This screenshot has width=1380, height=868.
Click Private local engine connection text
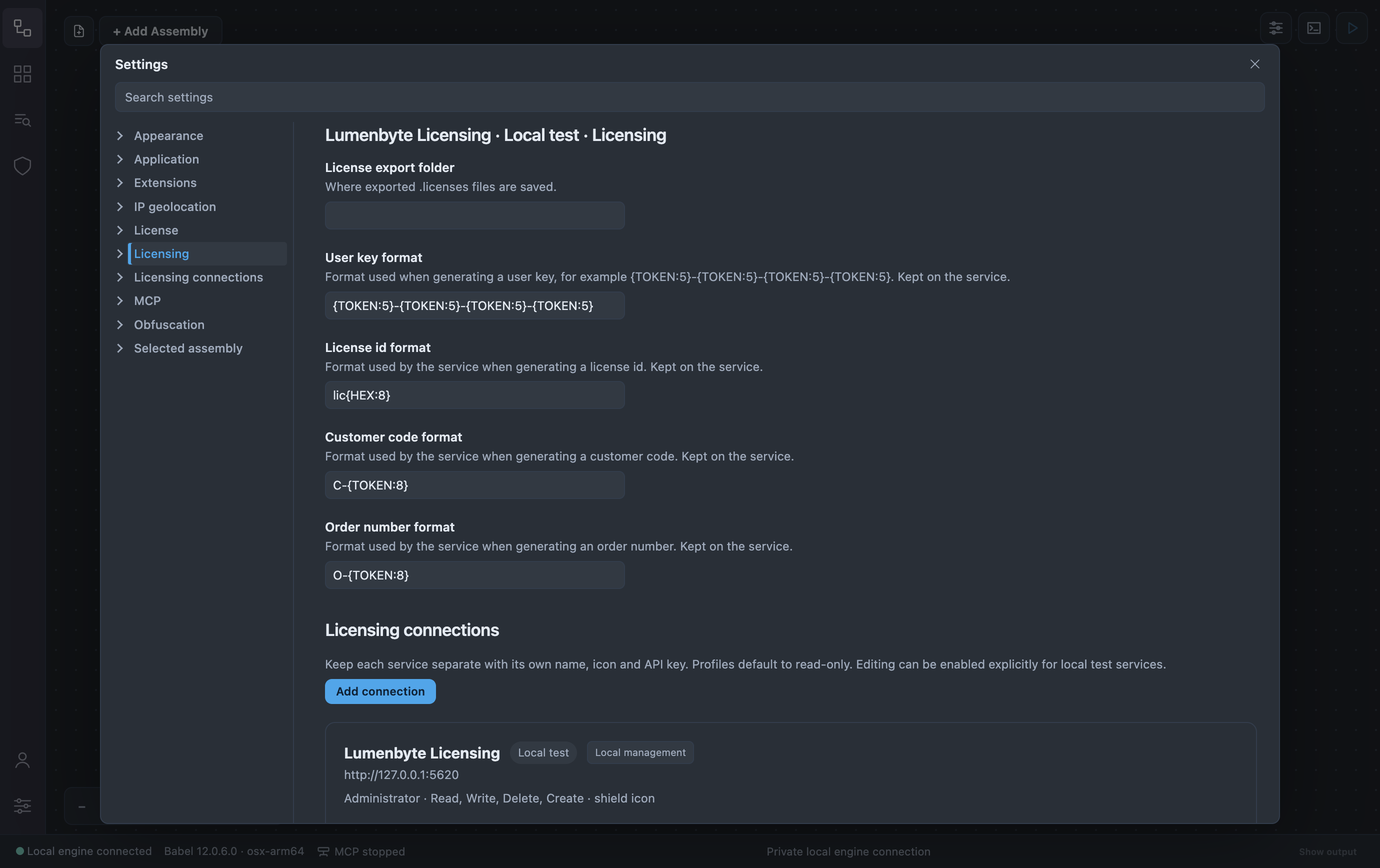848,851
